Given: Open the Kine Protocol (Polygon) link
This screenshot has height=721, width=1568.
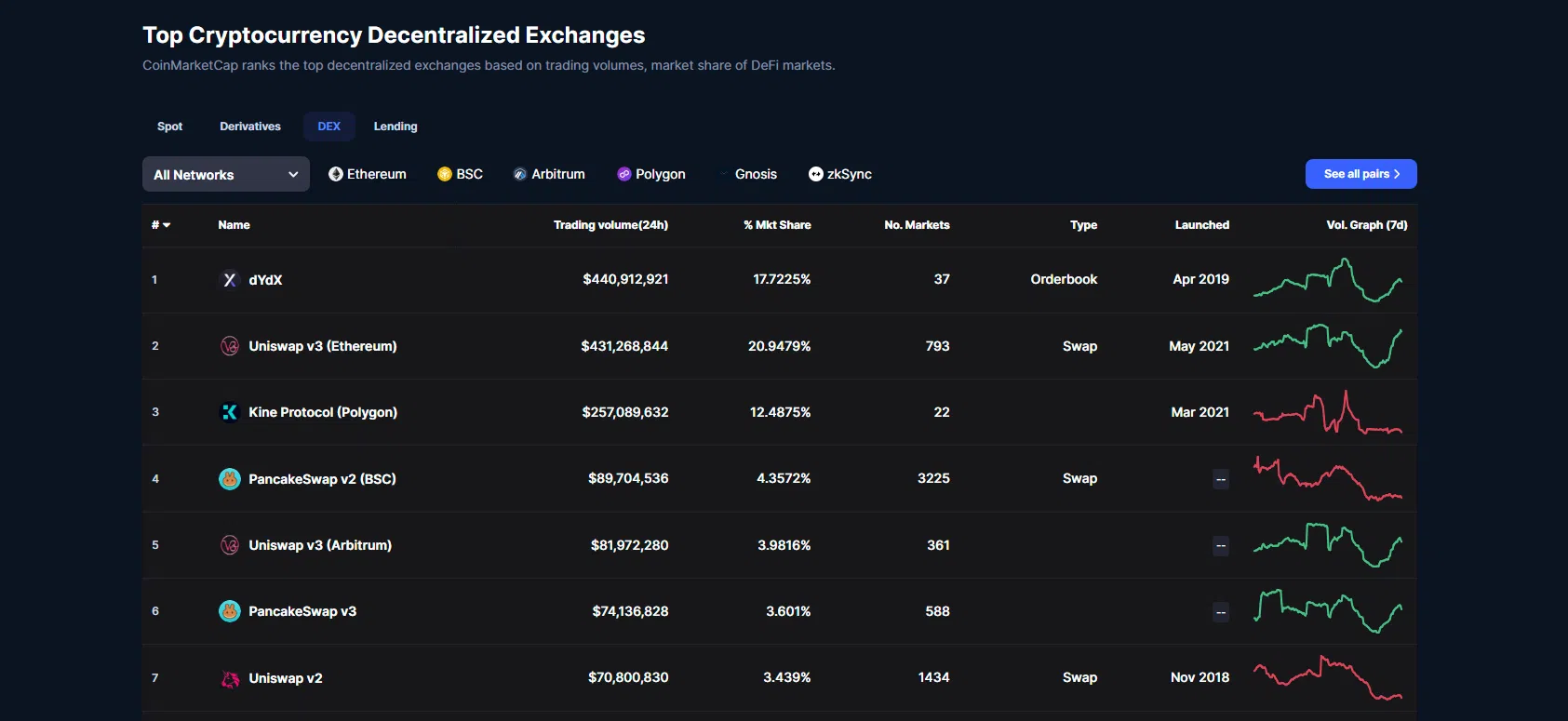Looking at the screenshot, I should (x=323, y=412).
